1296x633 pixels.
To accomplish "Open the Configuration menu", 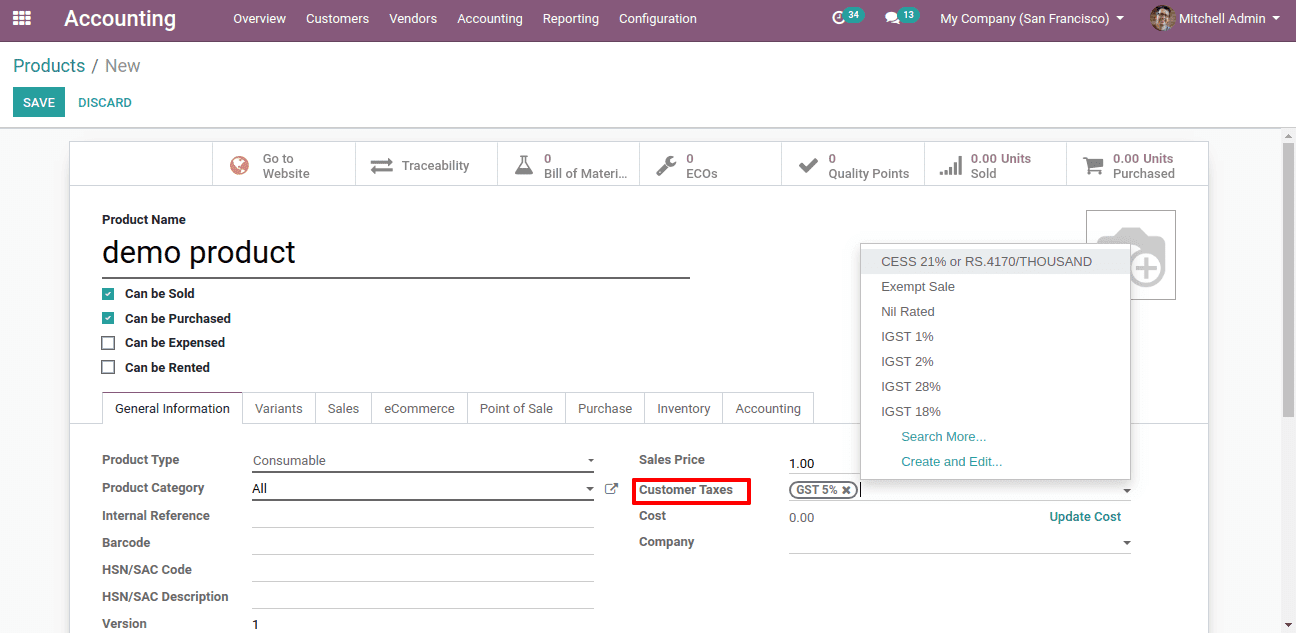I will tap(658, 18).
